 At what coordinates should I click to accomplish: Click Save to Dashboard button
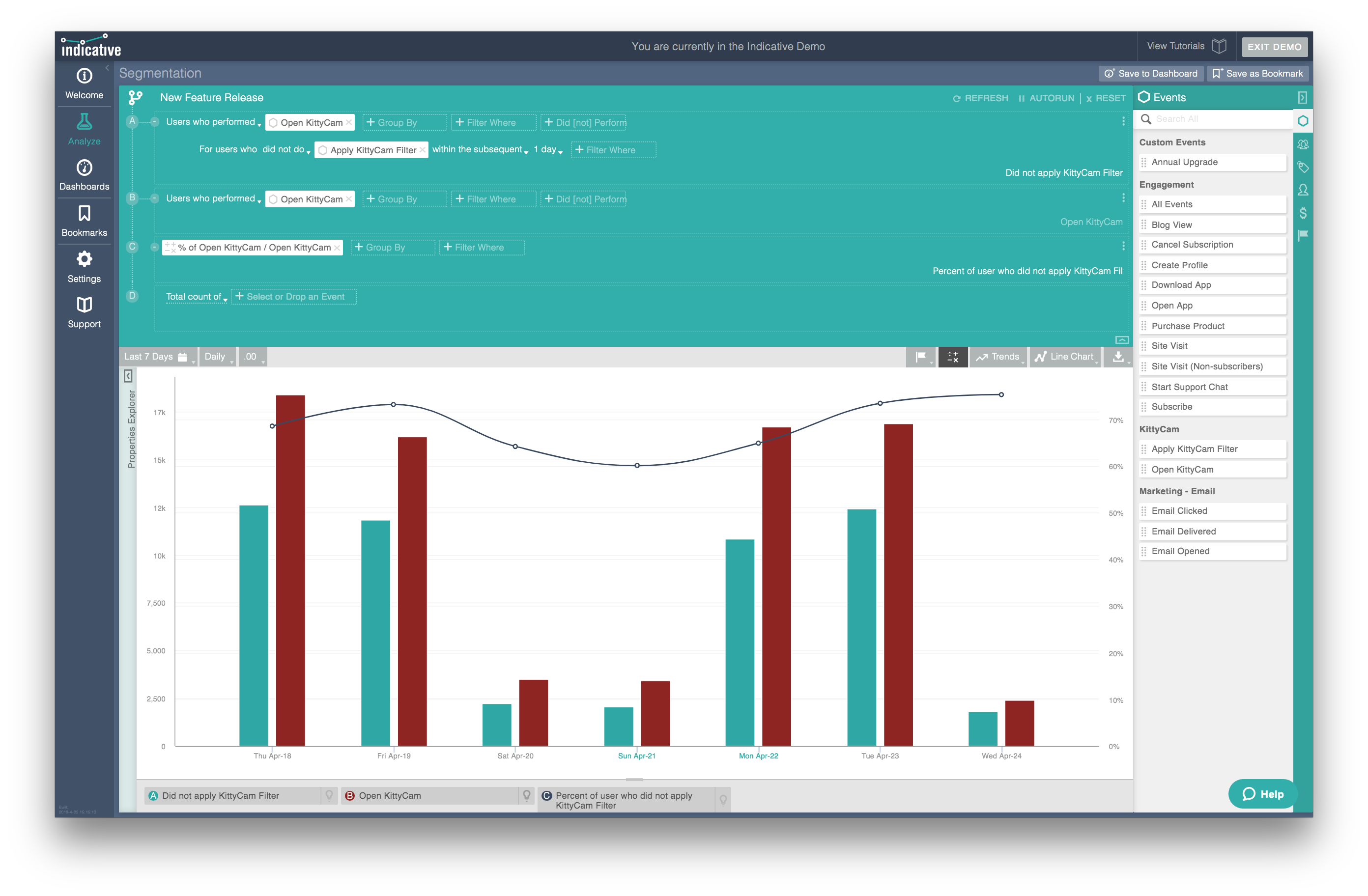(x=1151, y=74)
